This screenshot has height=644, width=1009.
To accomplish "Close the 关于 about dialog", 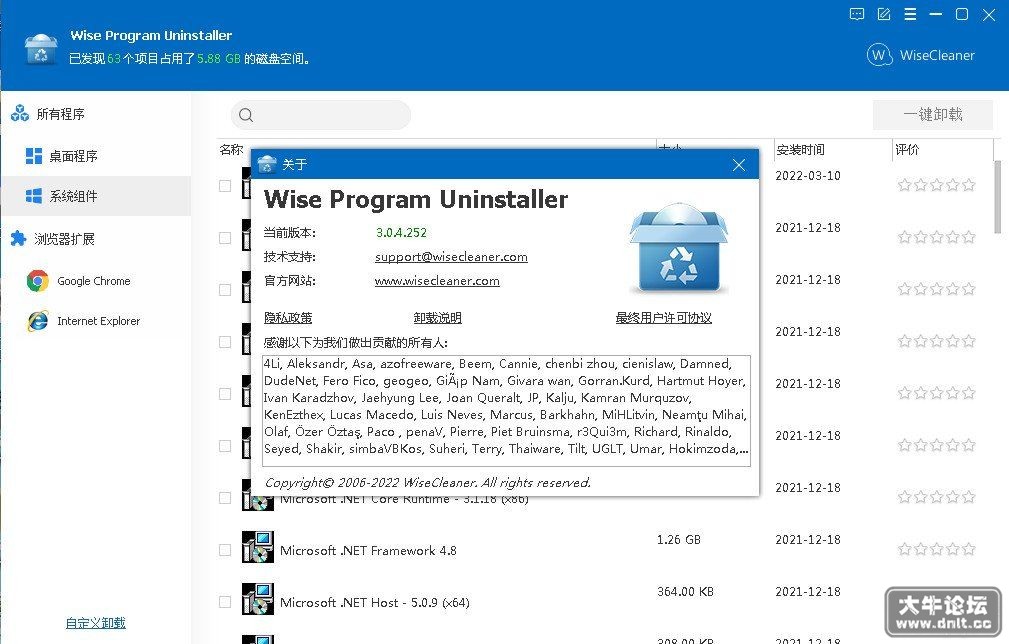I will [739, 165].
